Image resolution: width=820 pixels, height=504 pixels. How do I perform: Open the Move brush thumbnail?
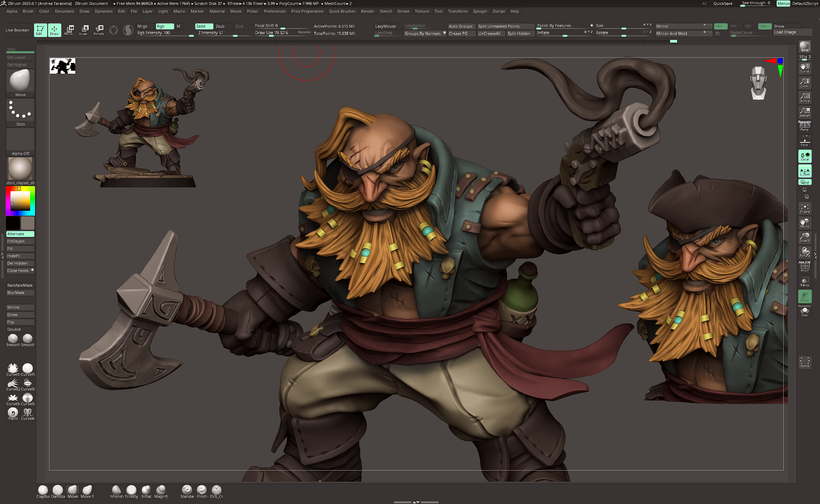tap(20, 82)
